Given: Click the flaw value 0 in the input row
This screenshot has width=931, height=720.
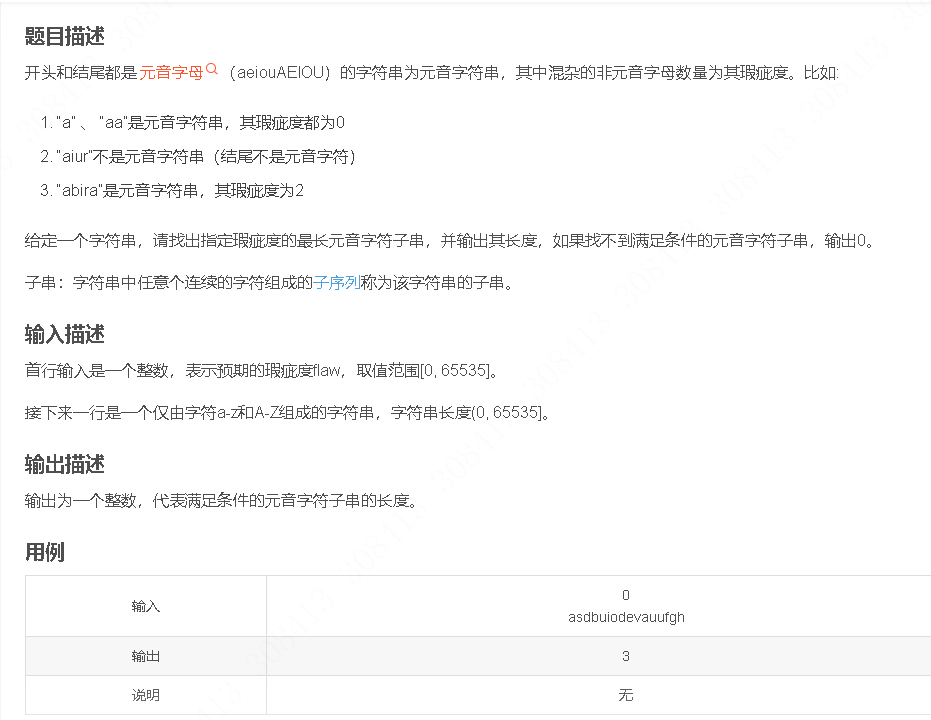Looking at the screenshot, I should (x=626, y=595).
